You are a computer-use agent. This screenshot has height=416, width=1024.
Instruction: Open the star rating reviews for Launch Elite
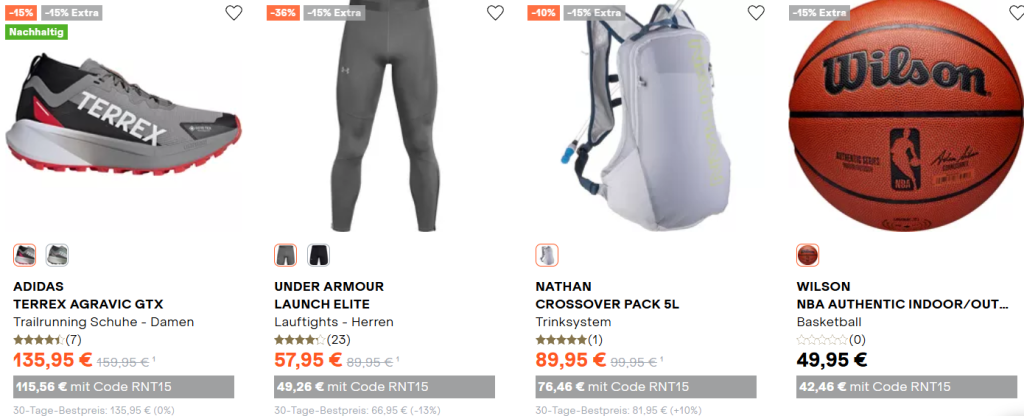pos(312,340)
